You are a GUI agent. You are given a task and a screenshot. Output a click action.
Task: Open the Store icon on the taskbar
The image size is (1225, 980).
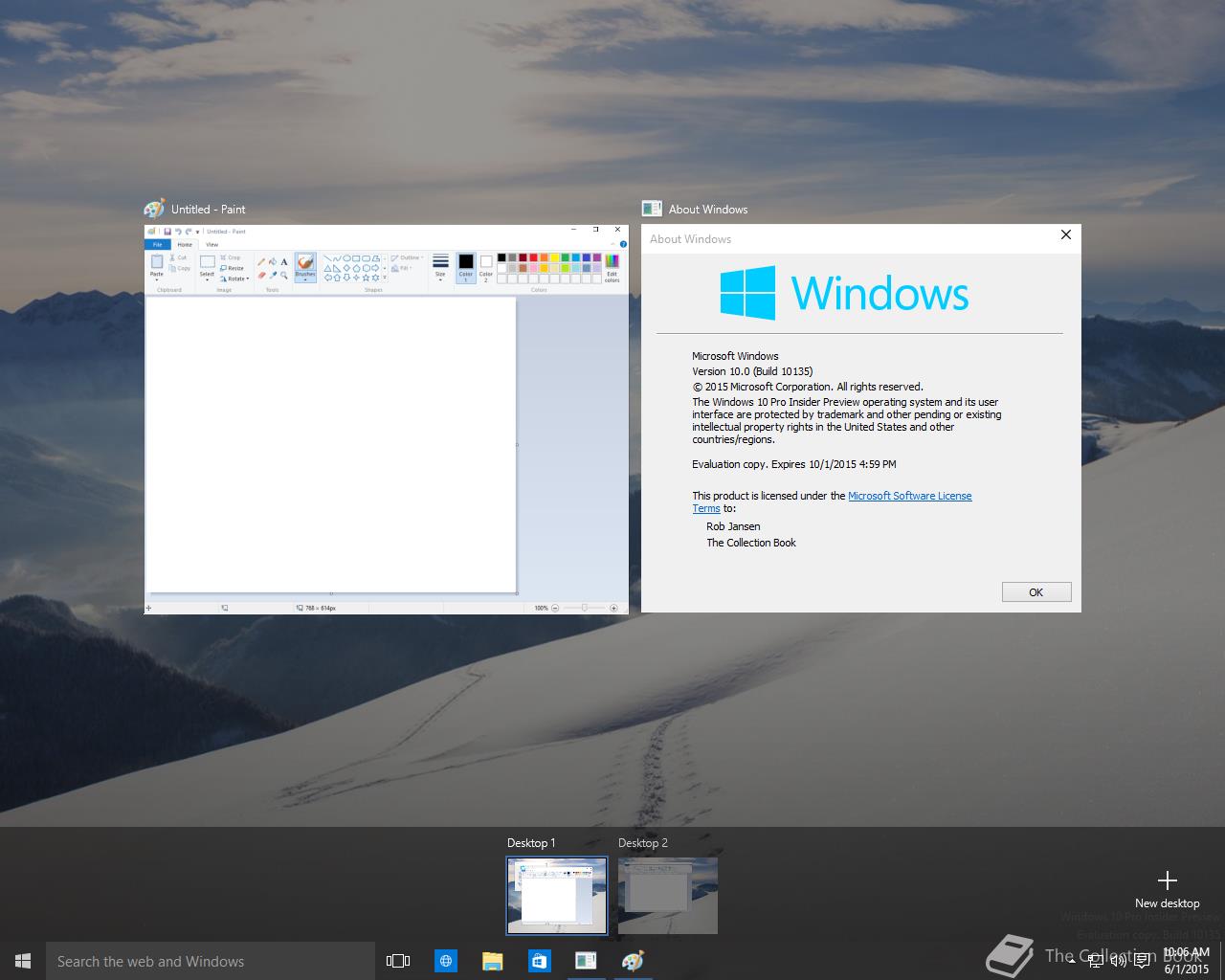coord(539,961)
